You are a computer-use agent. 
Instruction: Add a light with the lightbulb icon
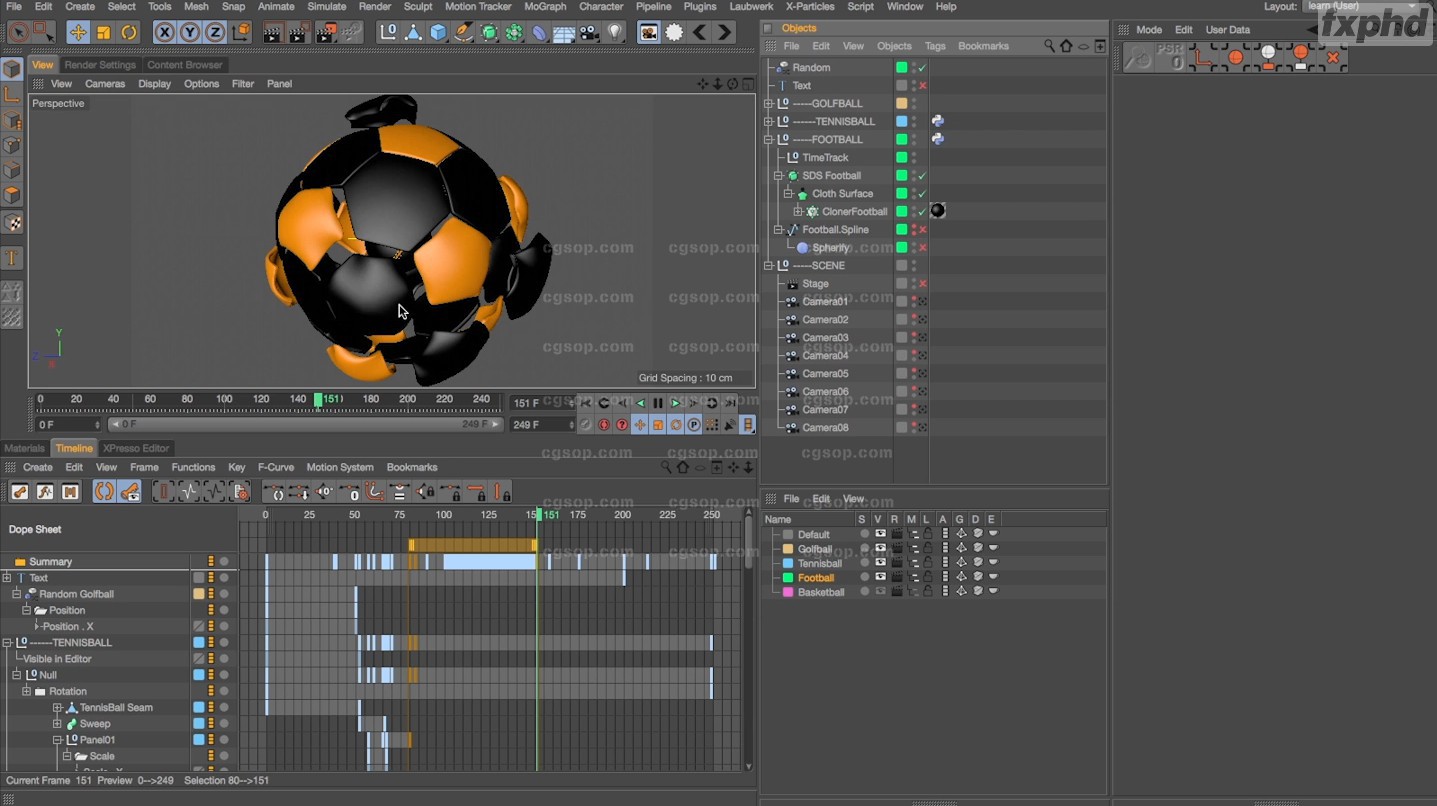click(615, 32)
